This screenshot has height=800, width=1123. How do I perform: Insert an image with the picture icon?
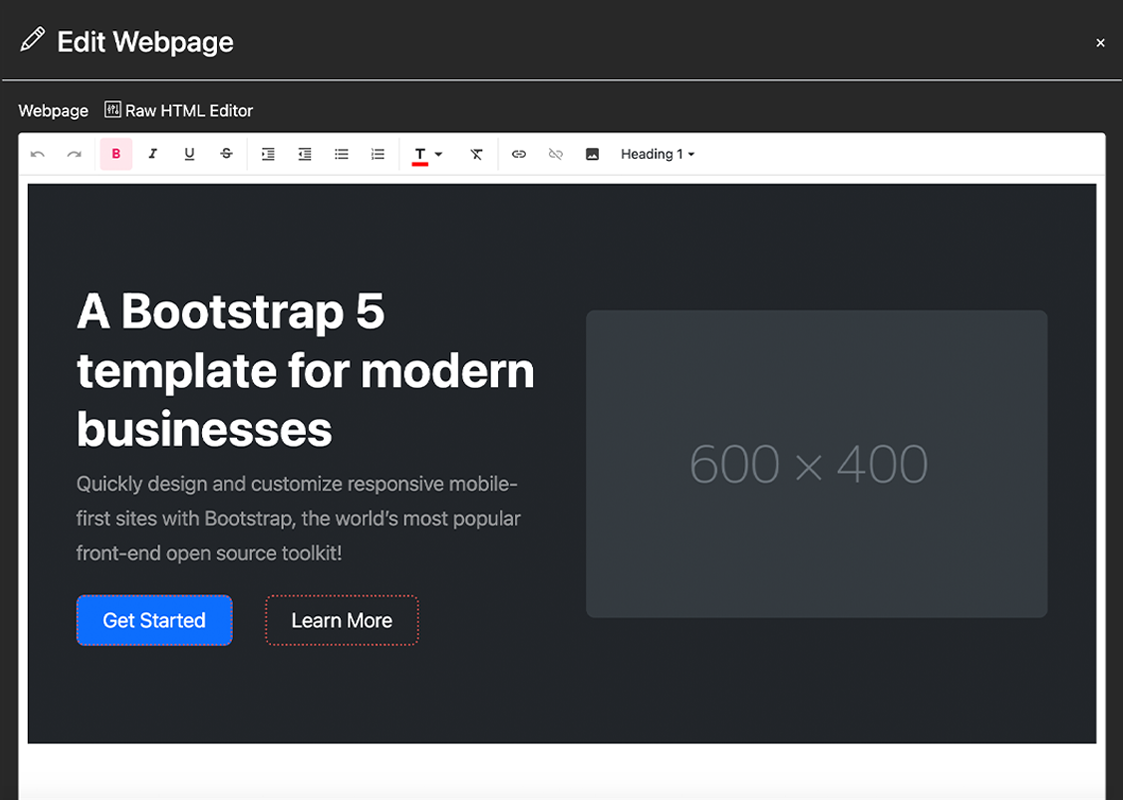click(592, 154)
